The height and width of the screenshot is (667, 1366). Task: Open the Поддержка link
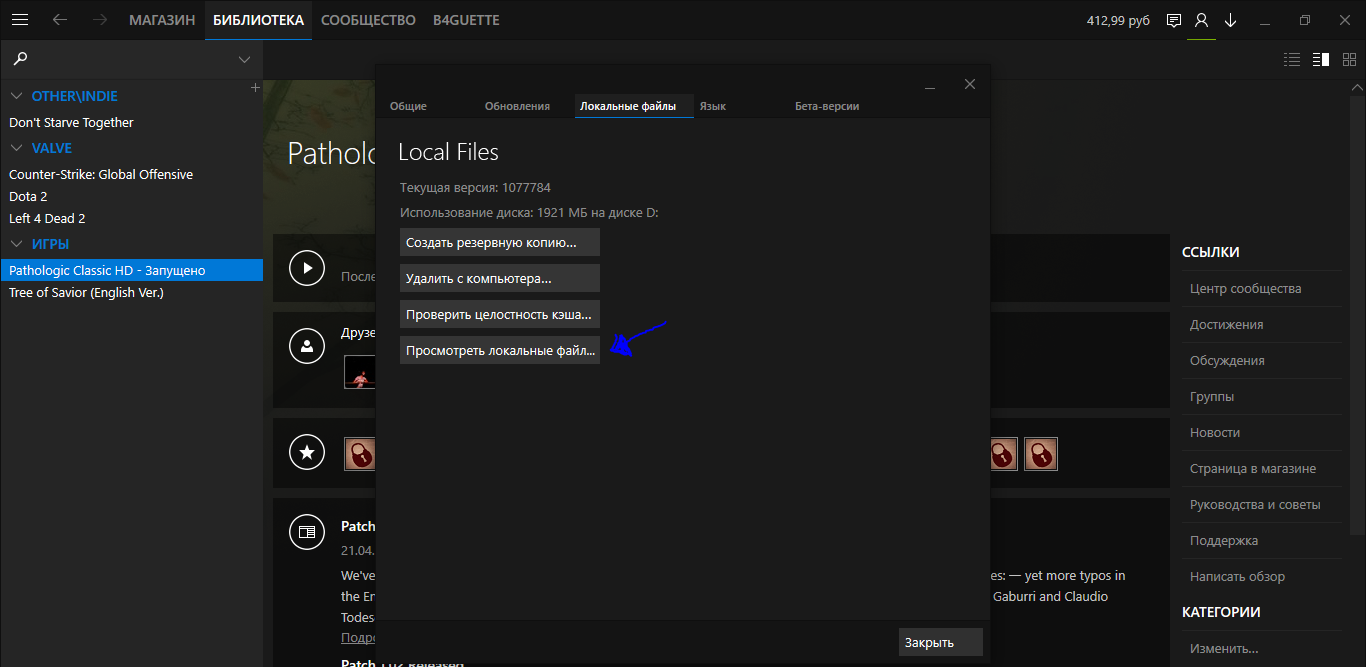[x=1224, y=540]
